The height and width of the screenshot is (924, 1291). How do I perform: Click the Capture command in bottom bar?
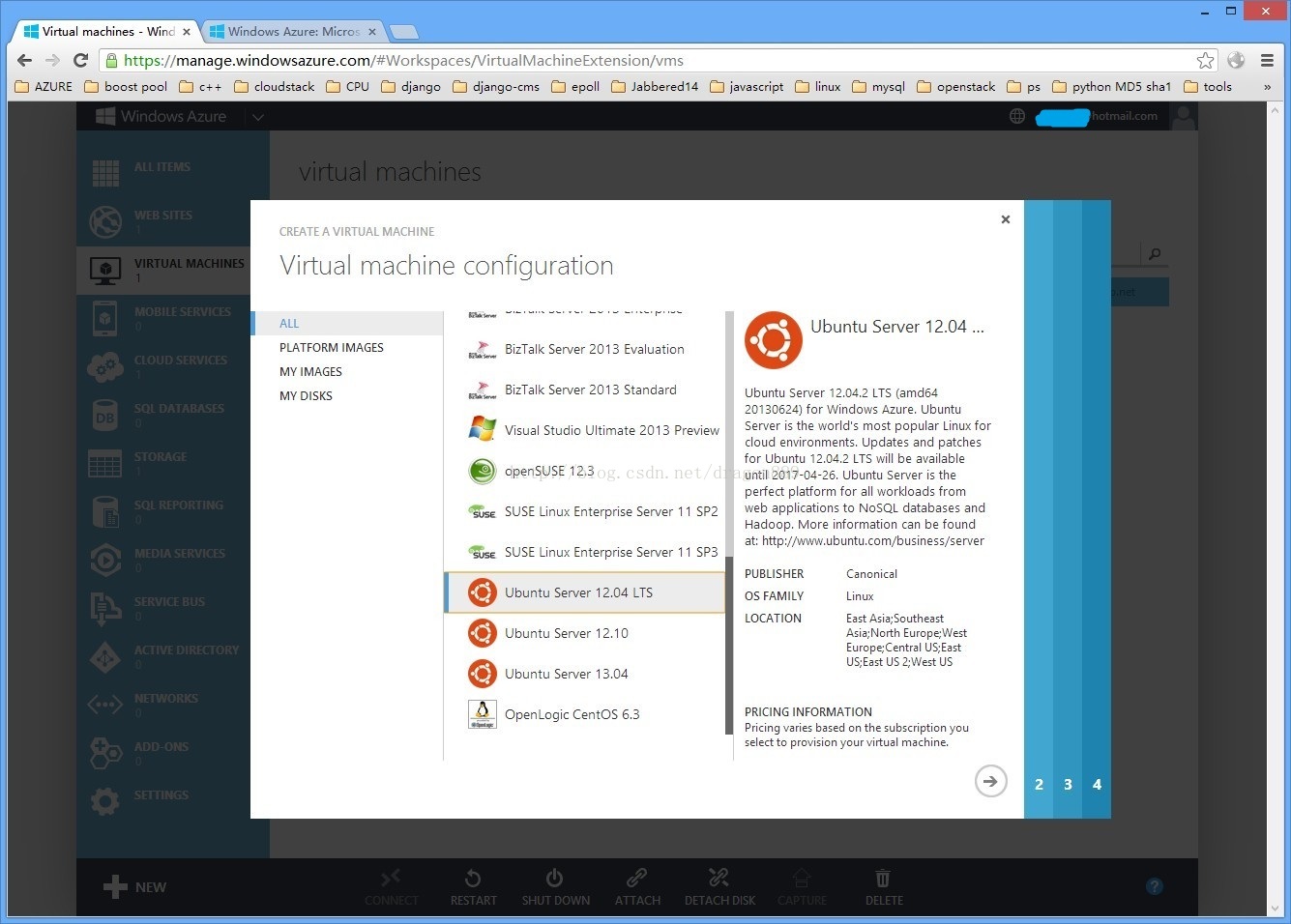802,887
